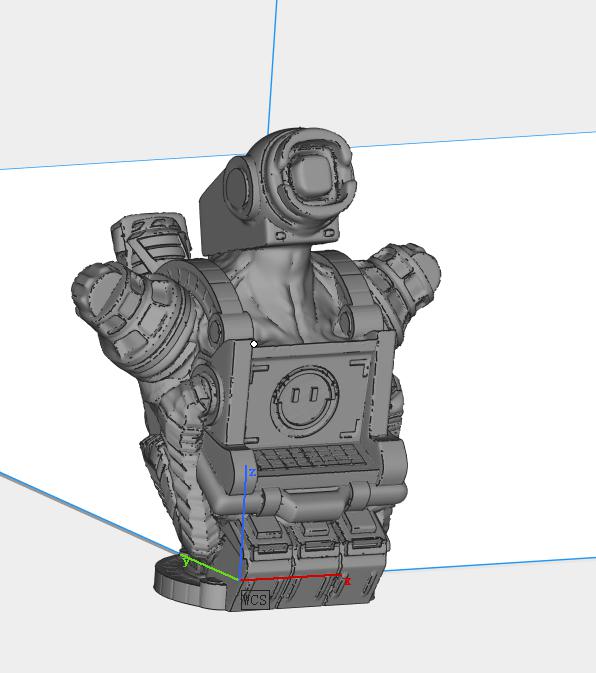Click the blue Z axis label
Viewport: 596px width, 673px height.
(x=252, y=473)
